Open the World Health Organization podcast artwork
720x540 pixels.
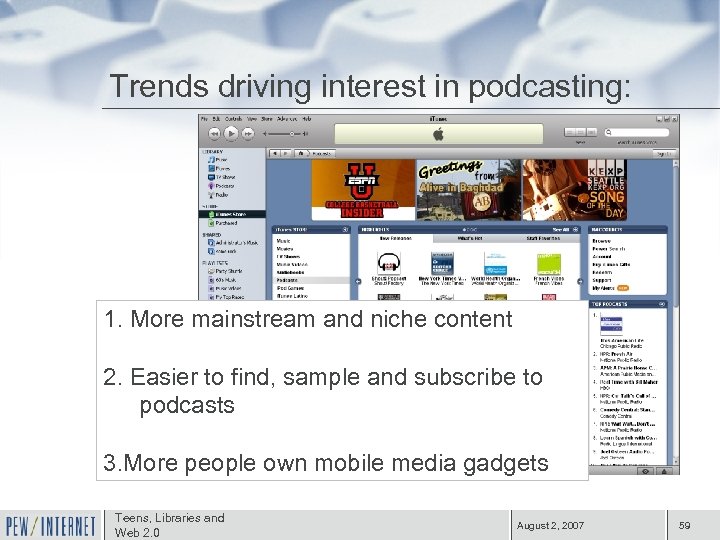[x=495, y=264]
